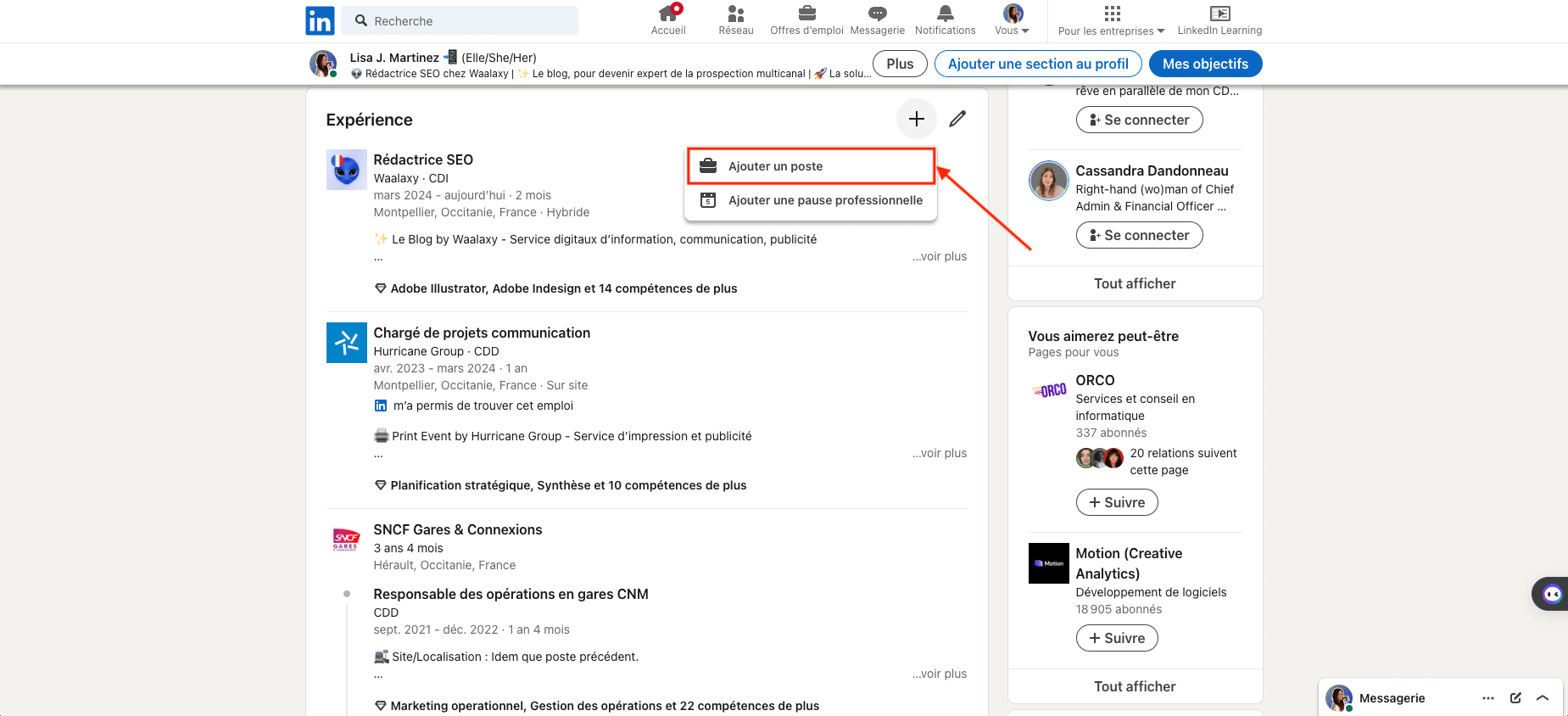
Task: Click the Hurricane Group company logo
Action: point(347,343)
